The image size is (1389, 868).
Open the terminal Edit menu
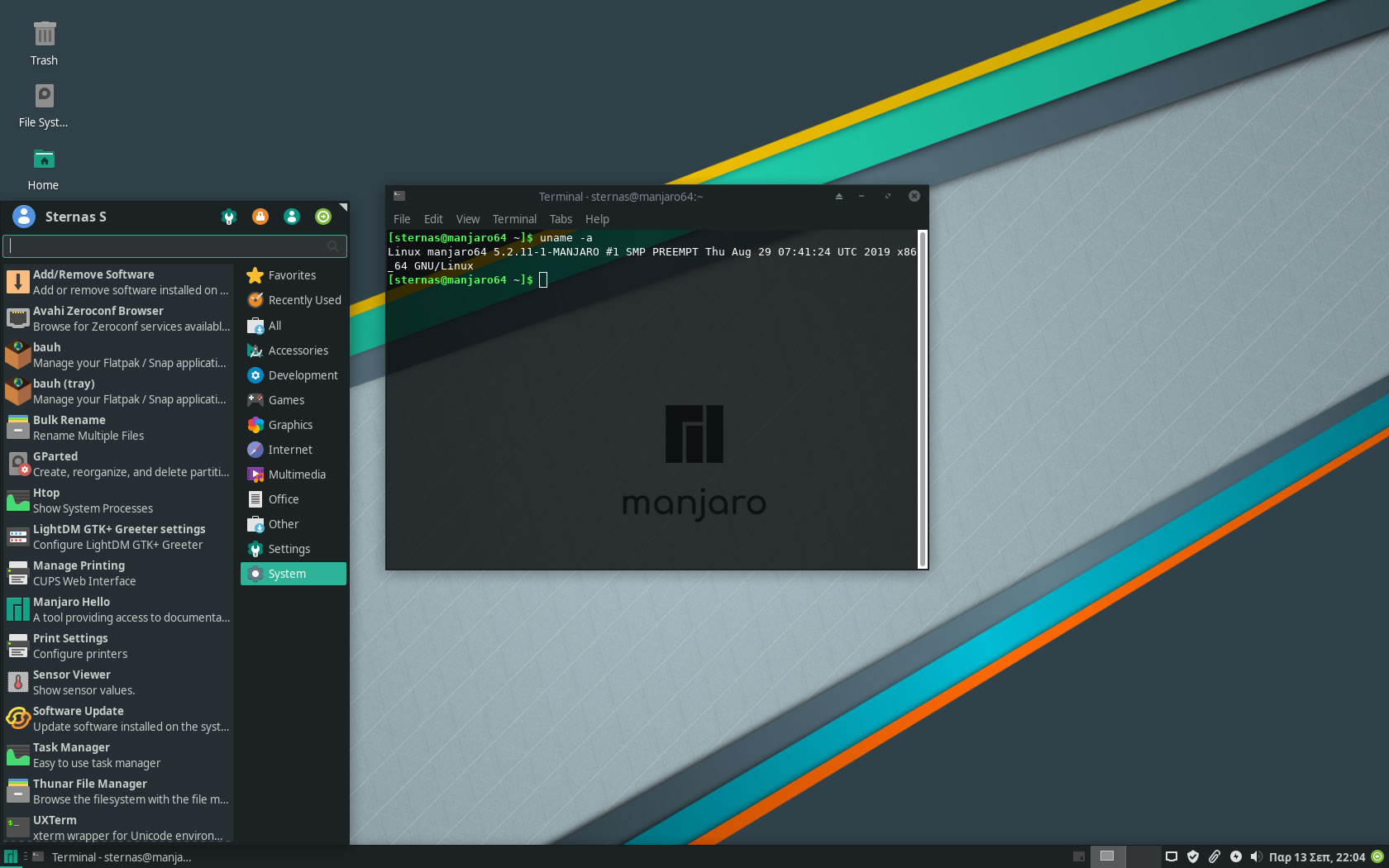tap(433, 219)
